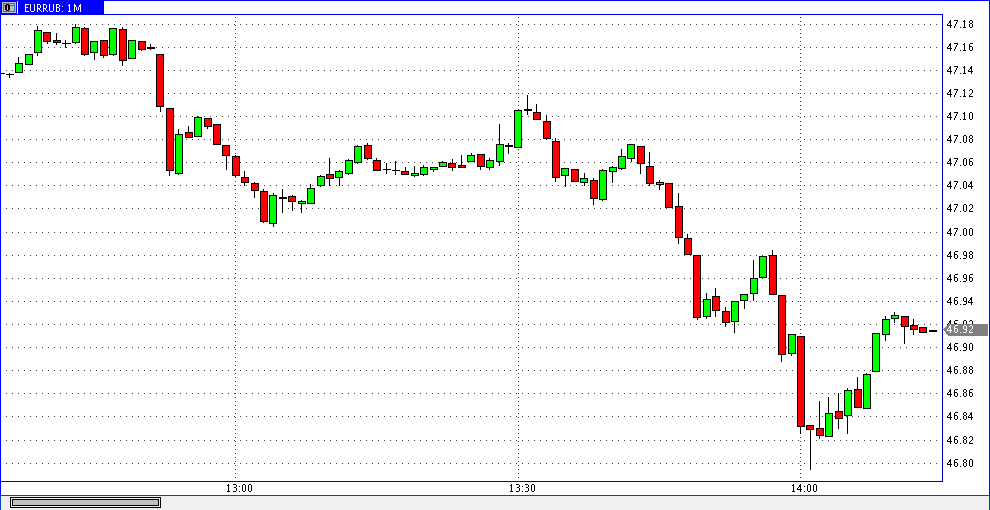Select the first candle at the chart's left edge

pos(10,74)
